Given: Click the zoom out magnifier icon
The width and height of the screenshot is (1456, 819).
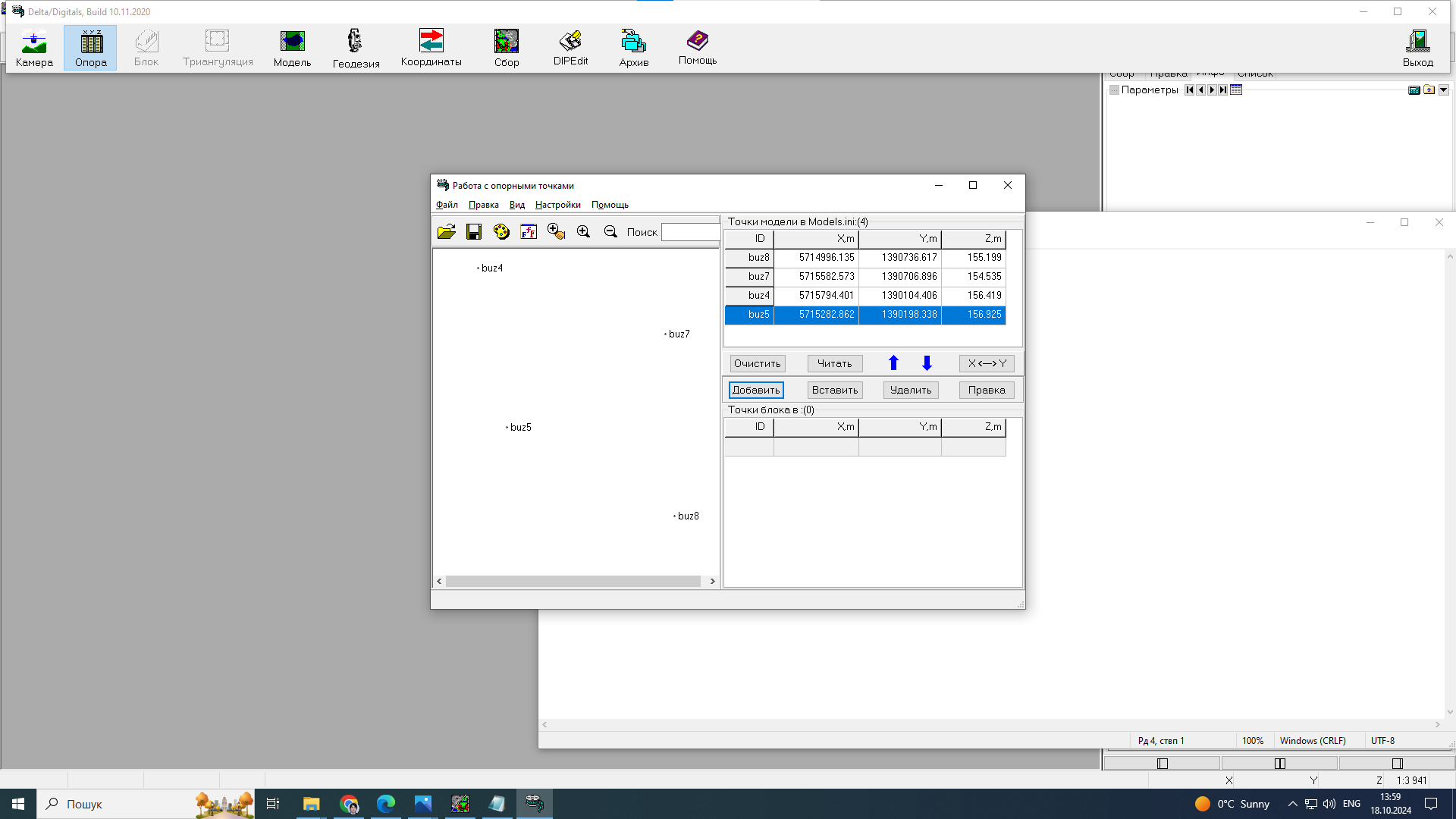Looking at the screenshot, I should coord(610,232).
